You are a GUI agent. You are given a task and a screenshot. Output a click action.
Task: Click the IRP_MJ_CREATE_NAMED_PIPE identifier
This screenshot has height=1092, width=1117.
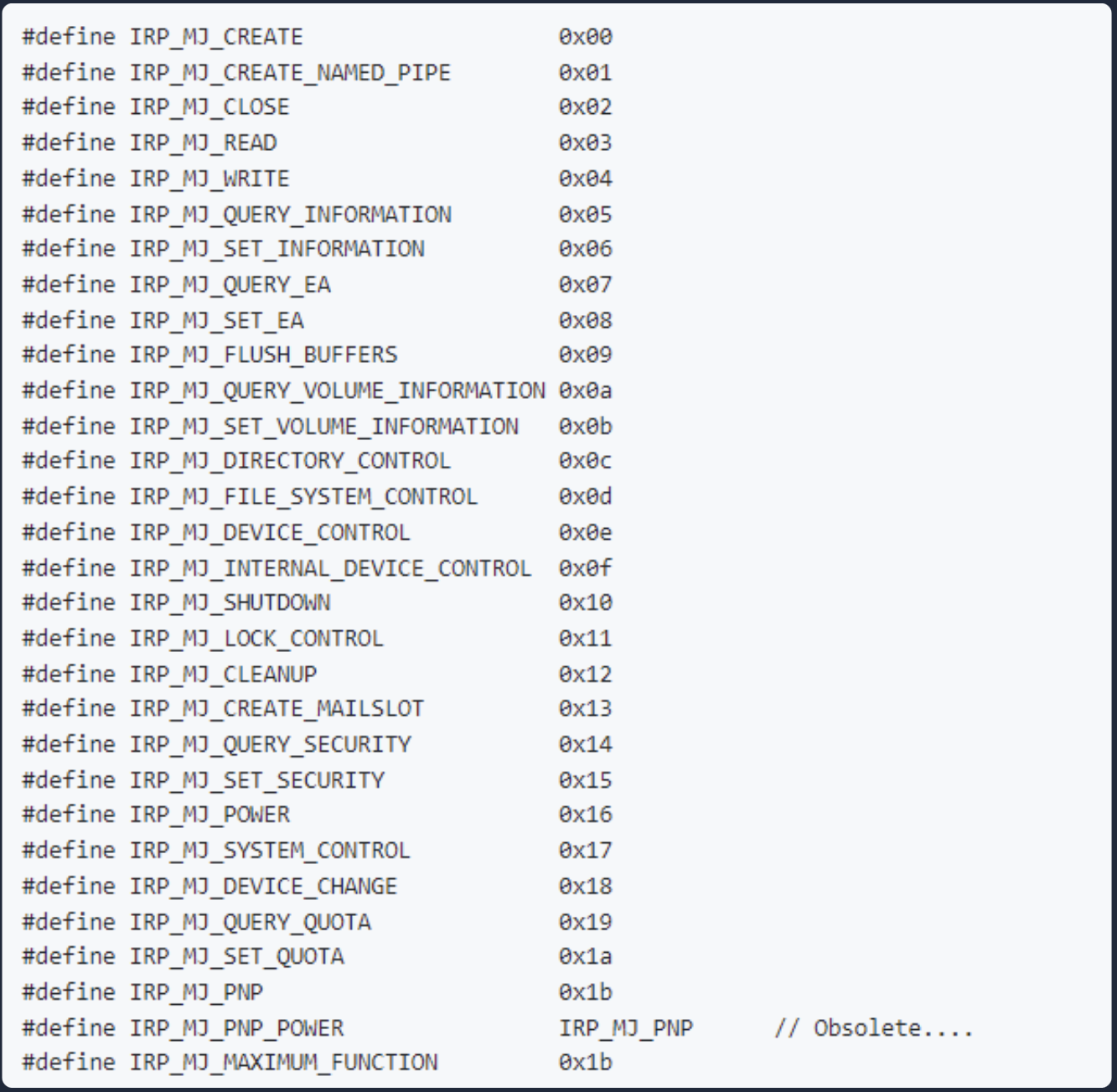289,73
